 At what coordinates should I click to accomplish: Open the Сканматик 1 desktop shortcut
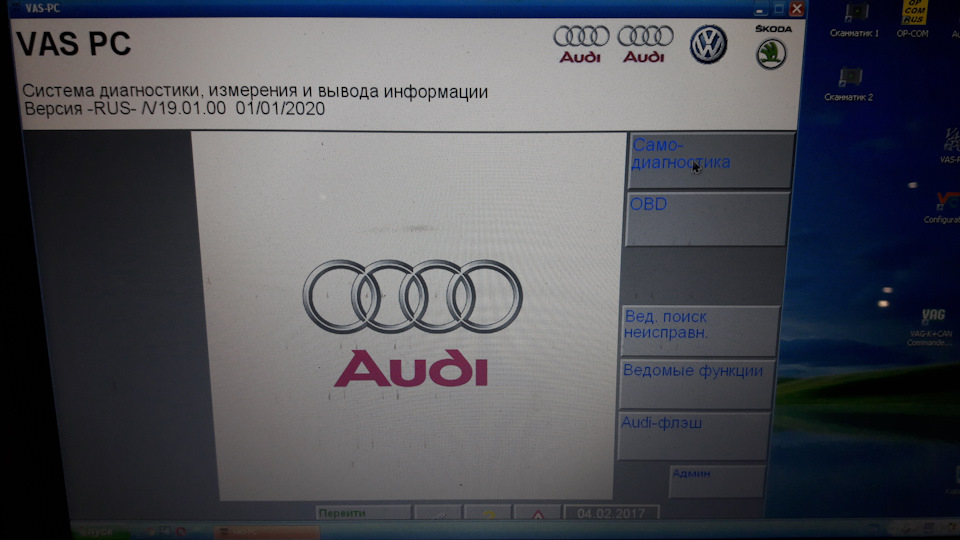pyautogui.click(x=855, y=20)
